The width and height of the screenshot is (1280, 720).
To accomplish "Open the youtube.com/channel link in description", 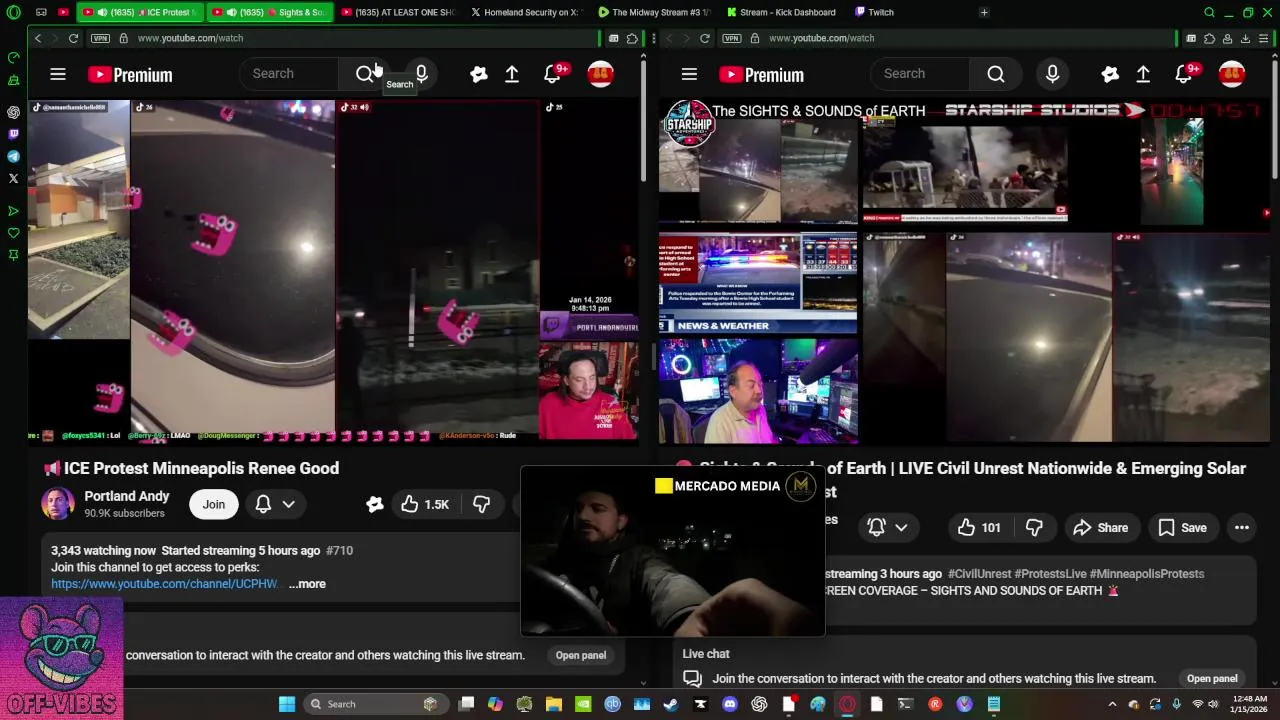I will point(165,584).
